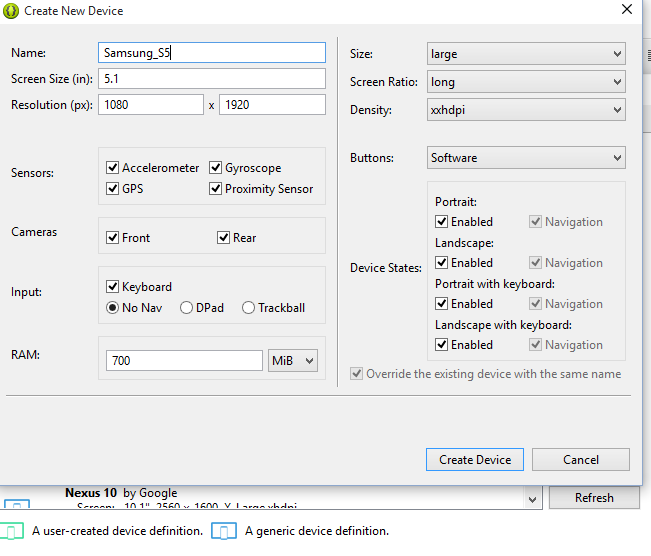The width and height of the screenshot is (651, 556).
Task: Click Landscape with keyboard Navigation checkbox
Action: click(536, 345)
